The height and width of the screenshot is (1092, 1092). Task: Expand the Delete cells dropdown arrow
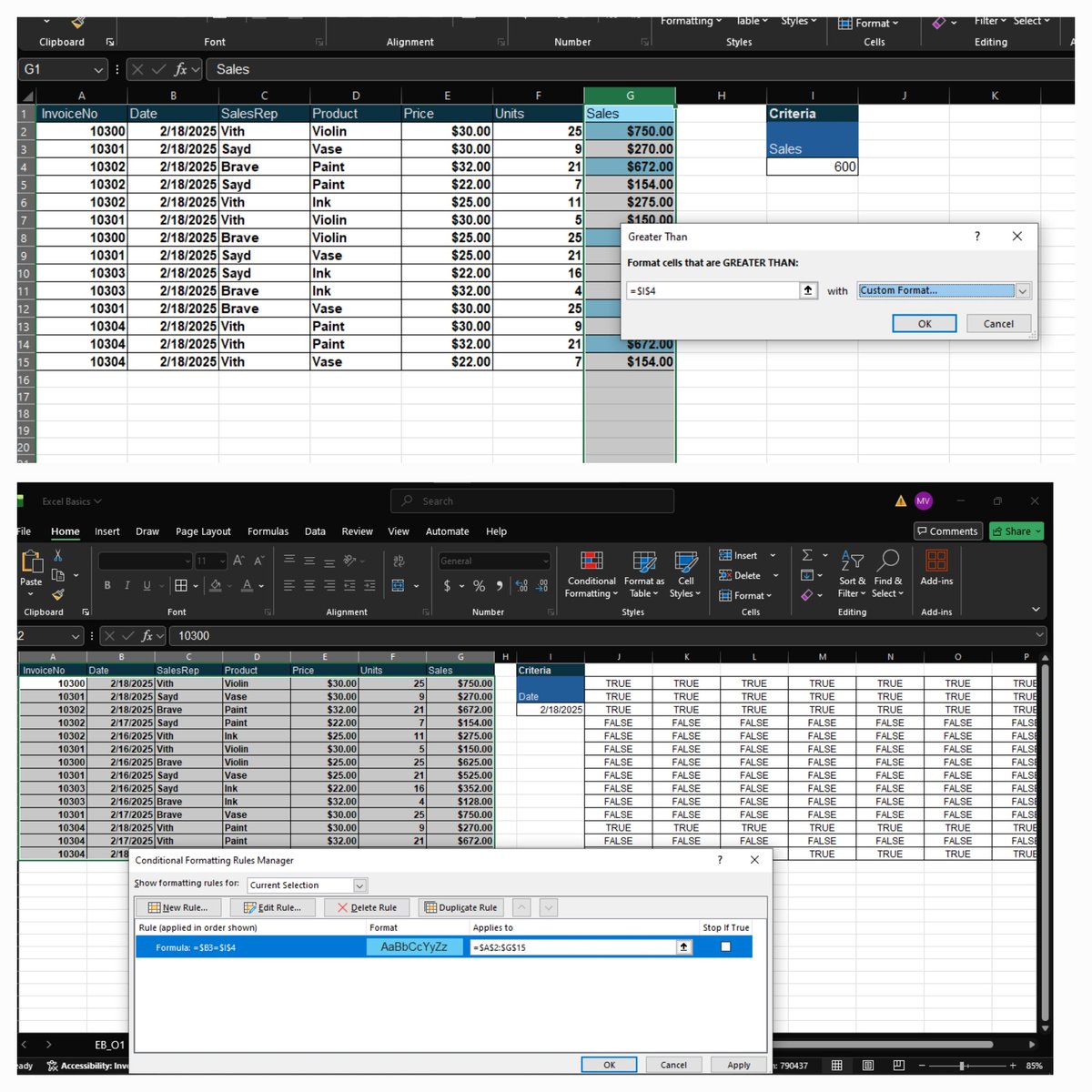(776, 575)
